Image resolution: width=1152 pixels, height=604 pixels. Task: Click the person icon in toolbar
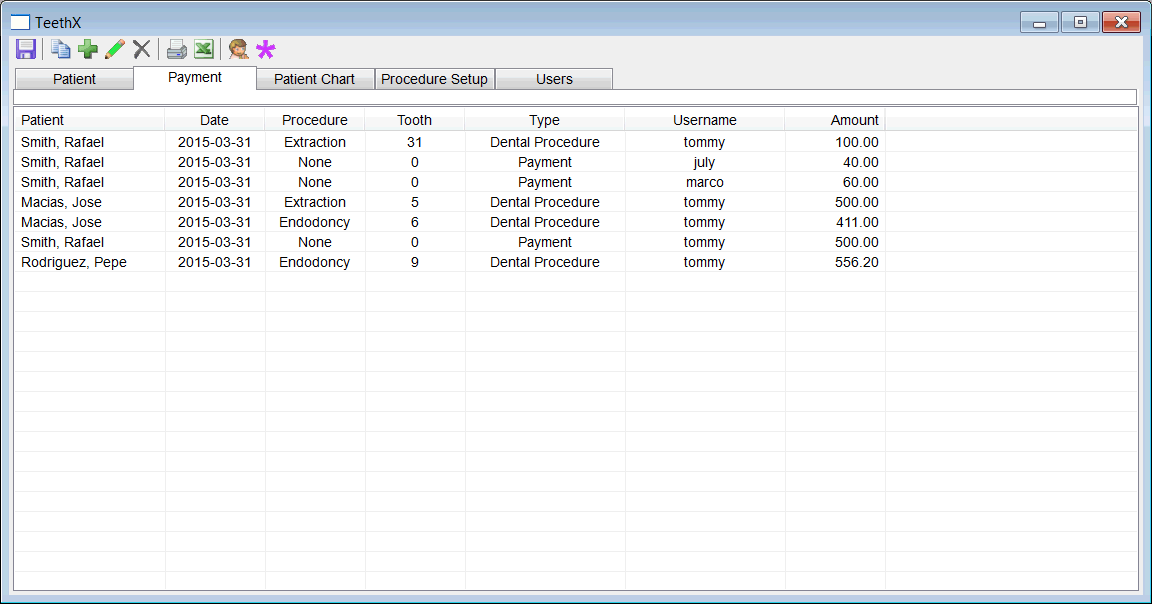click(238, 49)
